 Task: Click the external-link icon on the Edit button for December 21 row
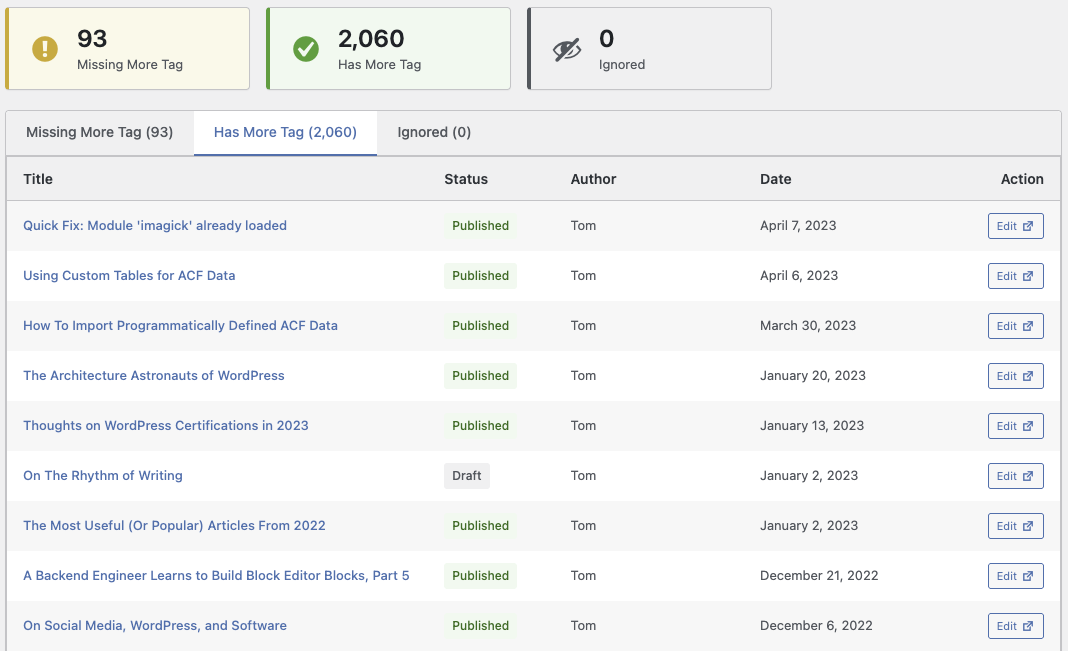(x=1029, y=576)
